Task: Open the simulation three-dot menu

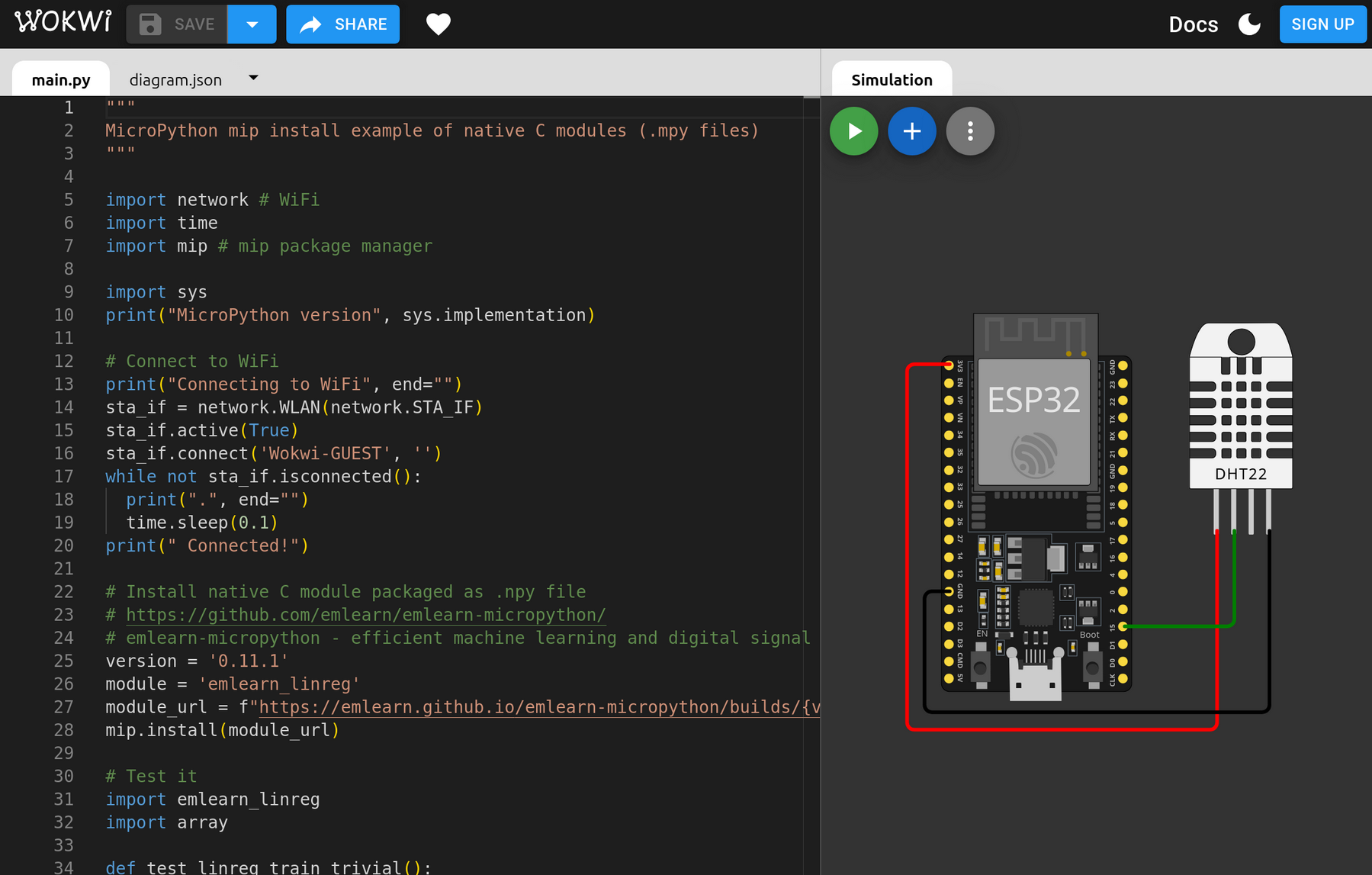Action: [x=970, y=131]
